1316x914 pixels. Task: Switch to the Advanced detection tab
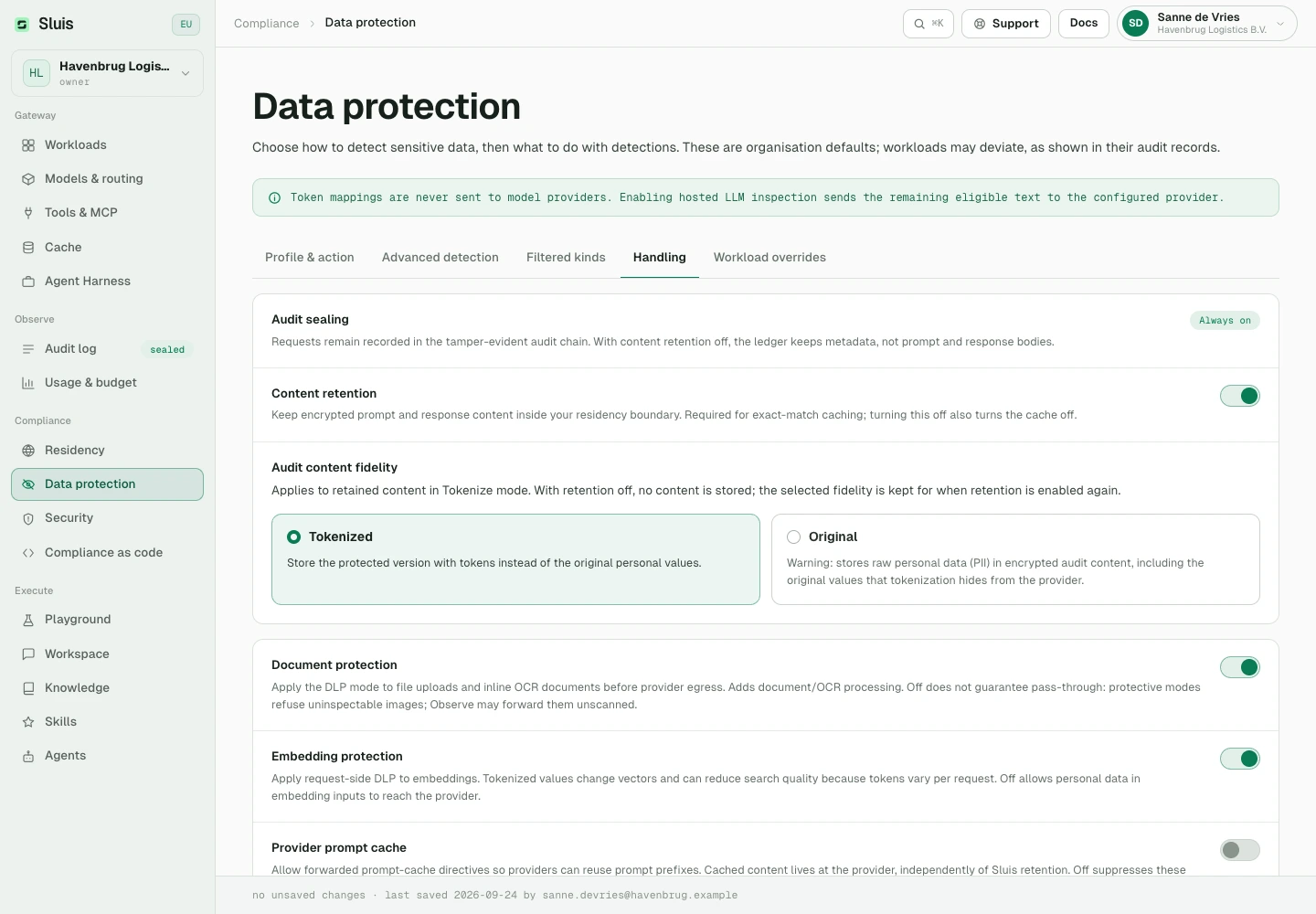tap(440, 258)
